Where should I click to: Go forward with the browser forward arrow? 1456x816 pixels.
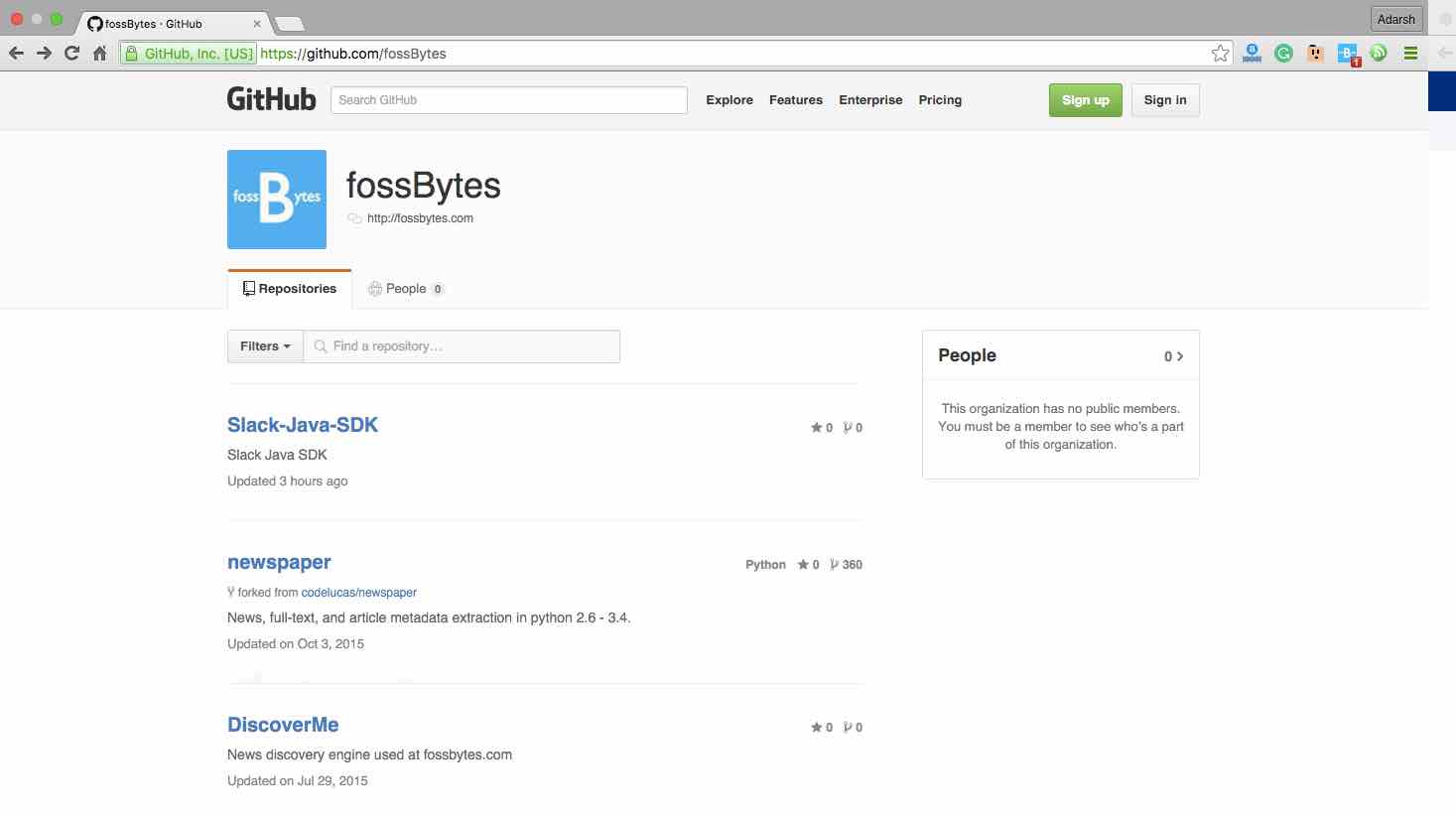click(44, 54)
